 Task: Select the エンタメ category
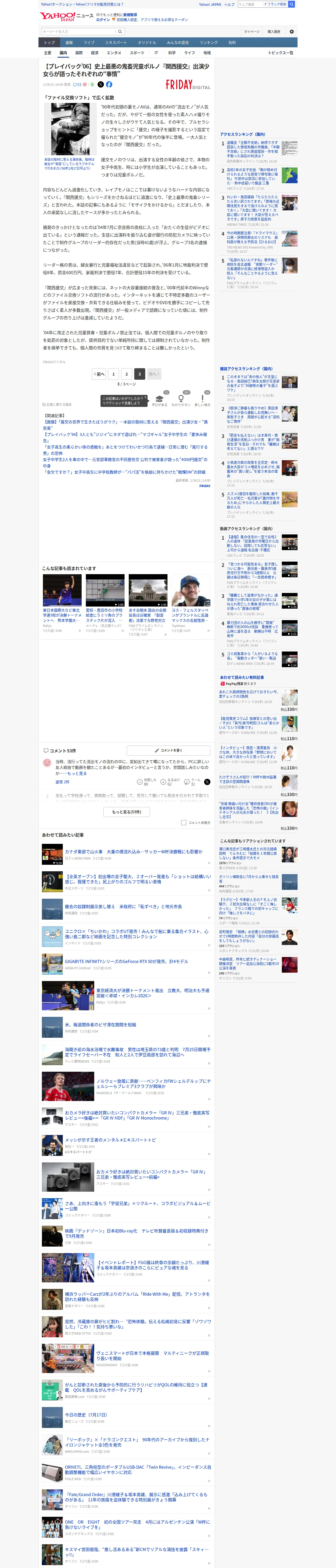114,53
